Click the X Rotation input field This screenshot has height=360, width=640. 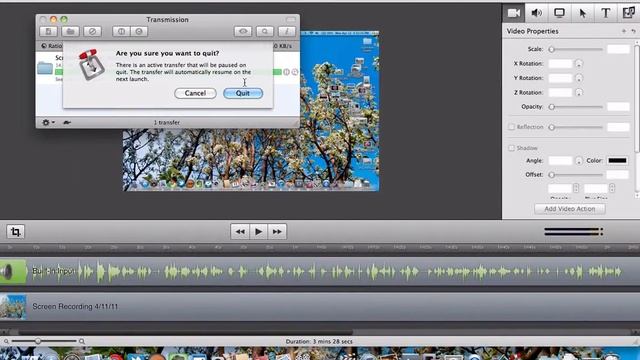pyautogui.click(x=560, y=64)
